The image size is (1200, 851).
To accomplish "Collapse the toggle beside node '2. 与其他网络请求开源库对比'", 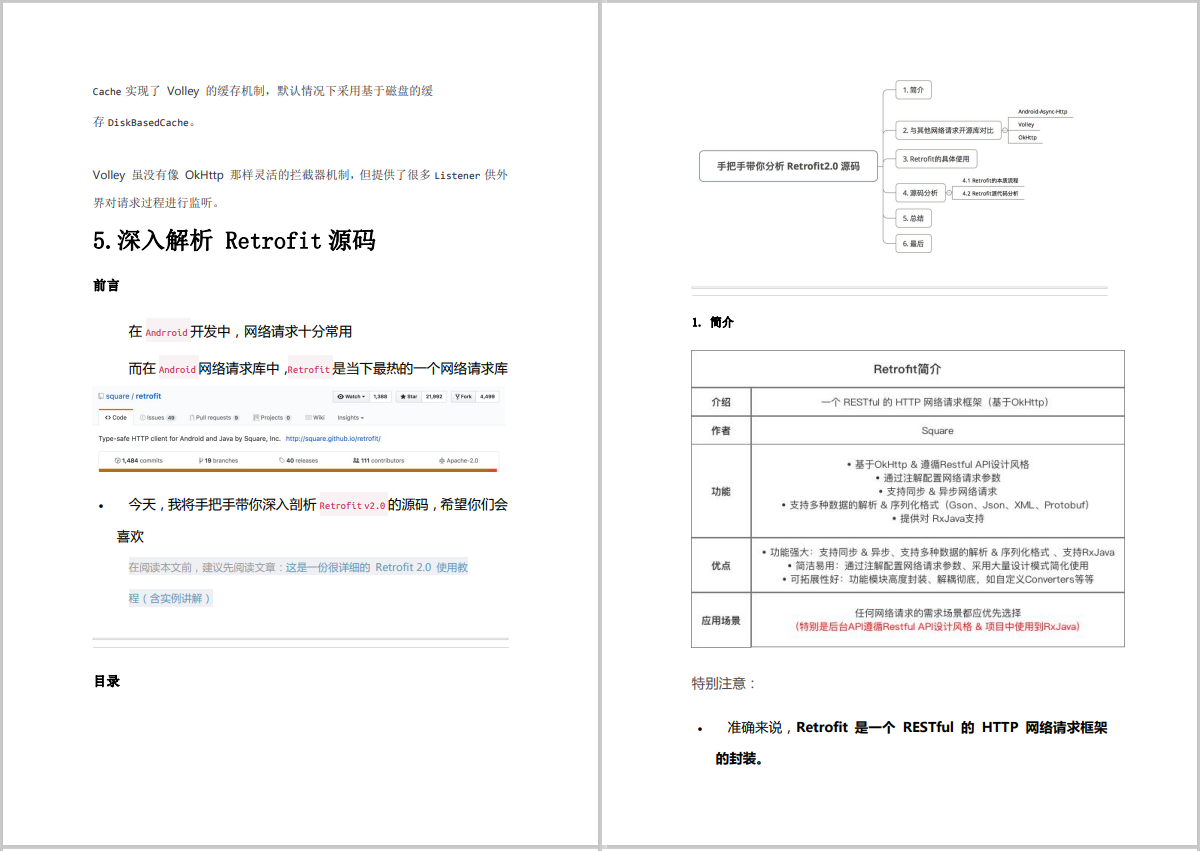I will click(x=1004, y=130).
